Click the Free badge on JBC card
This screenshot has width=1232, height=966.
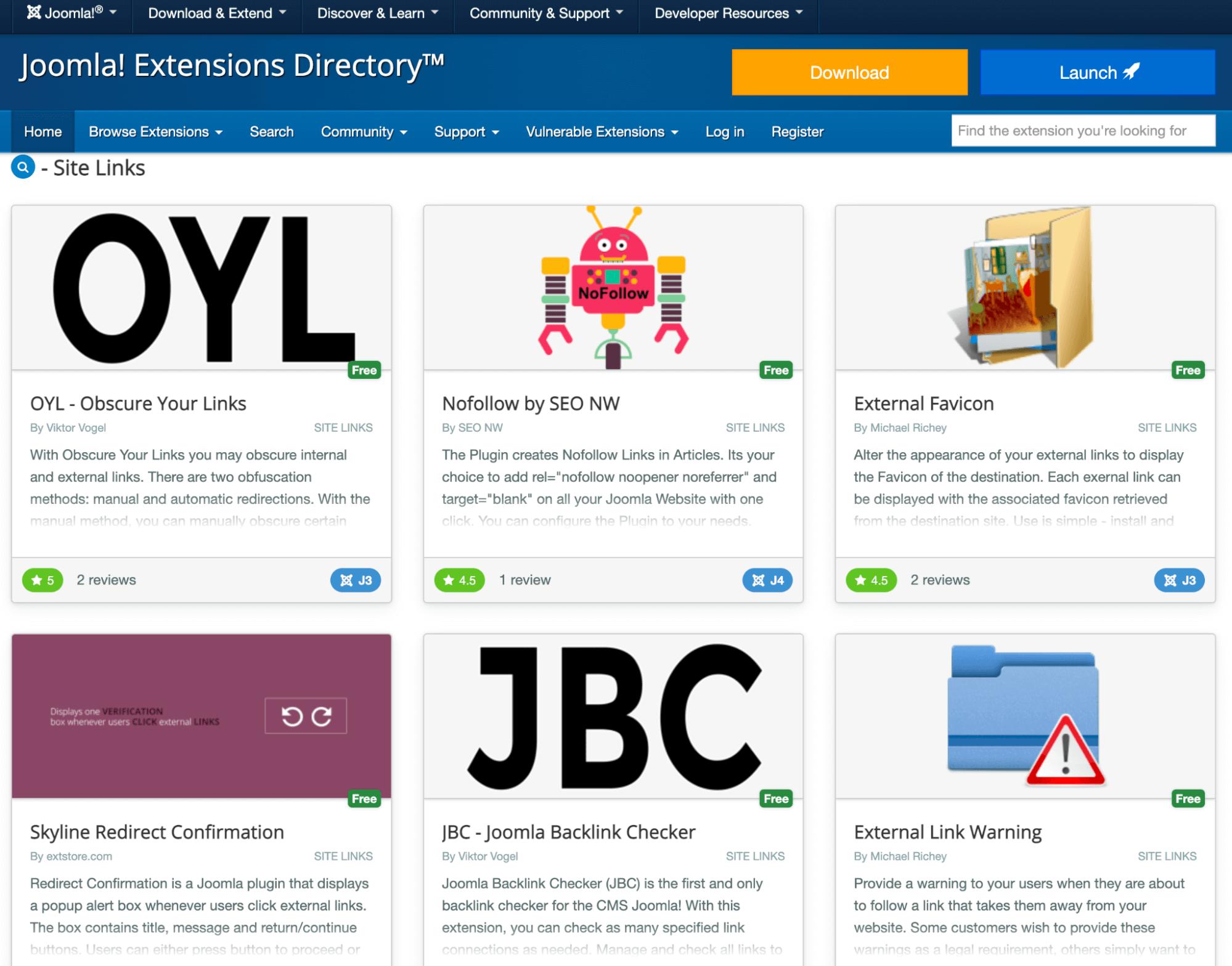pos(776,798)
